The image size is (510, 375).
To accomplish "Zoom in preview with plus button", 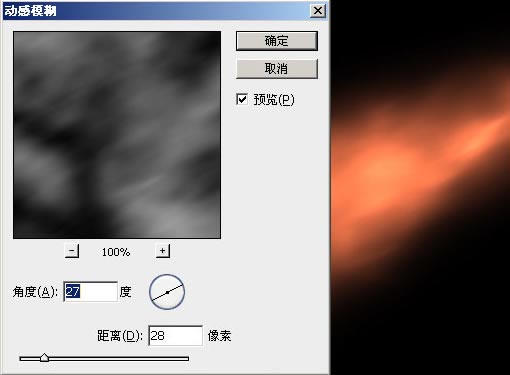I will pyautogui.click(x=163, y=251).
